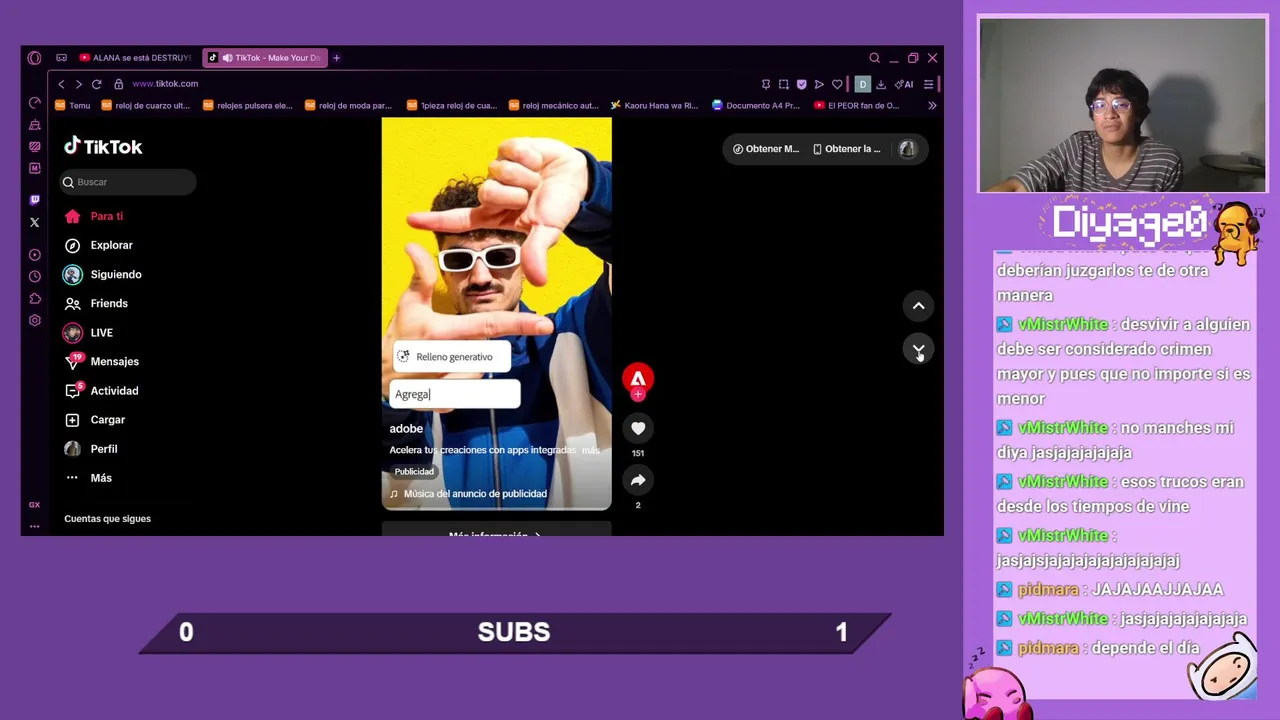Viewport: 1280px width, 720px height.
Task: Open 'relojes pulsera ele...' bookmark
Action: click(x=248, y=105)
